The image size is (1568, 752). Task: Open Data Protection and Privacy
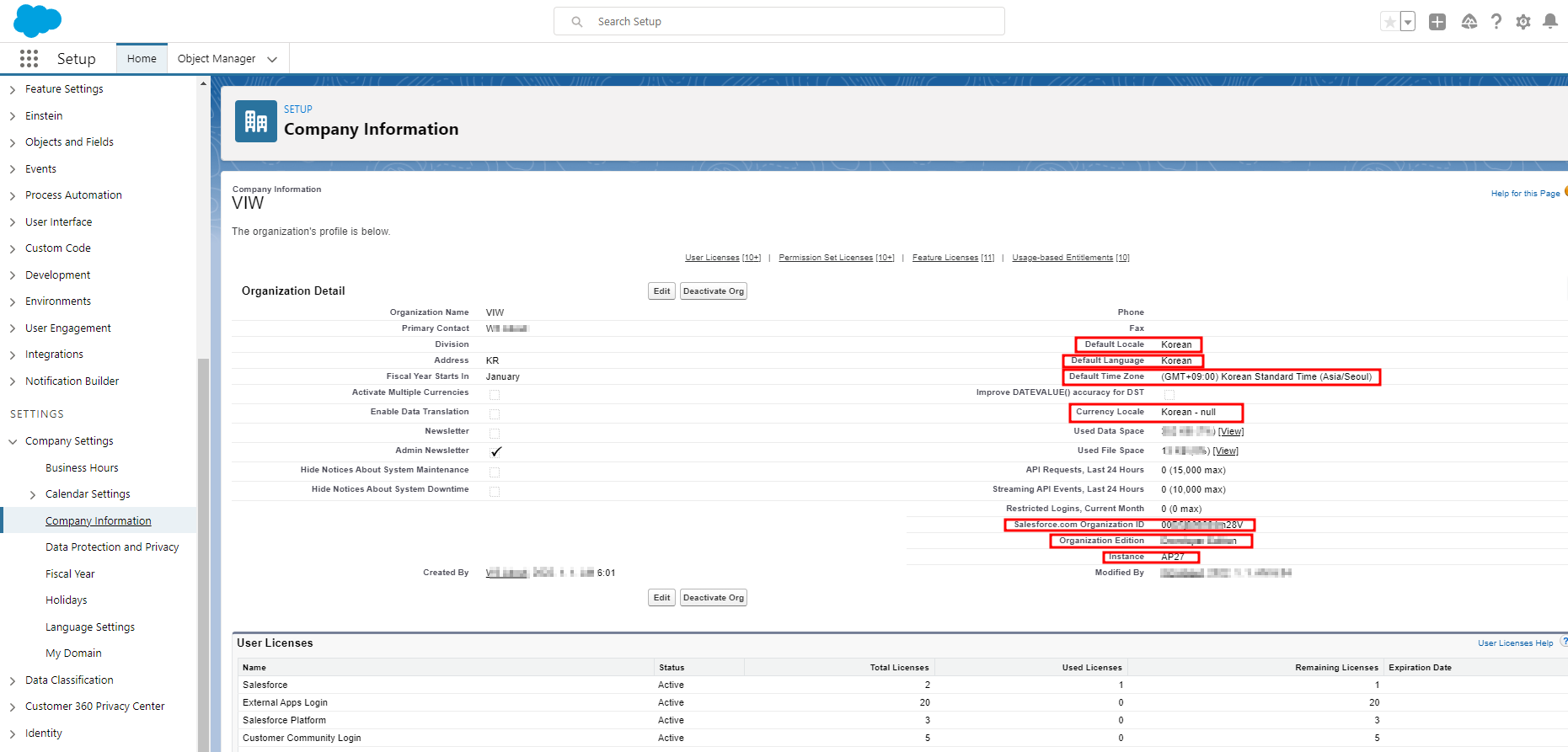click(112, 547)
